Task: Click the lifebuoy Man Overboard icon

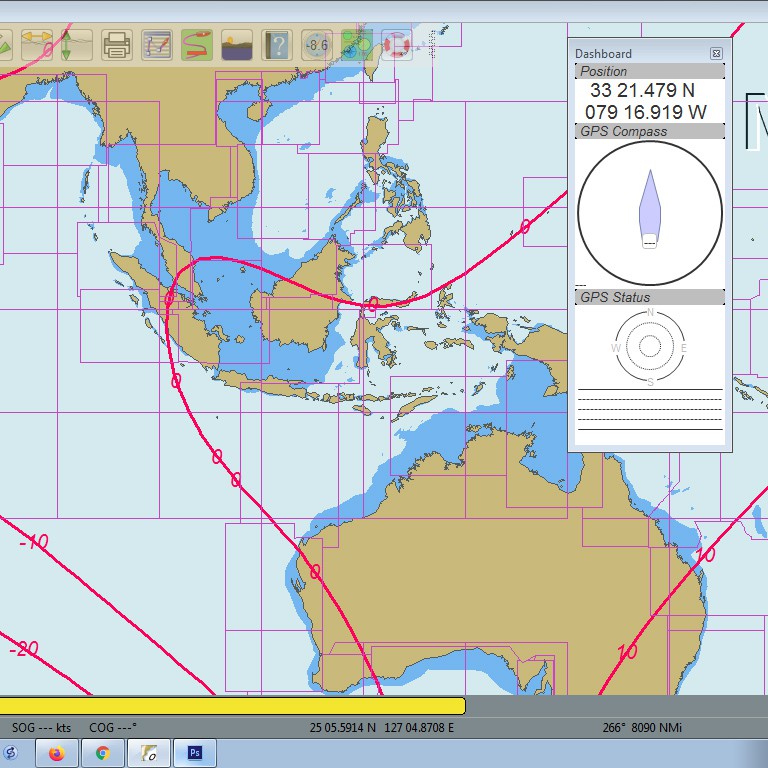Action: [x=396, y=45]
